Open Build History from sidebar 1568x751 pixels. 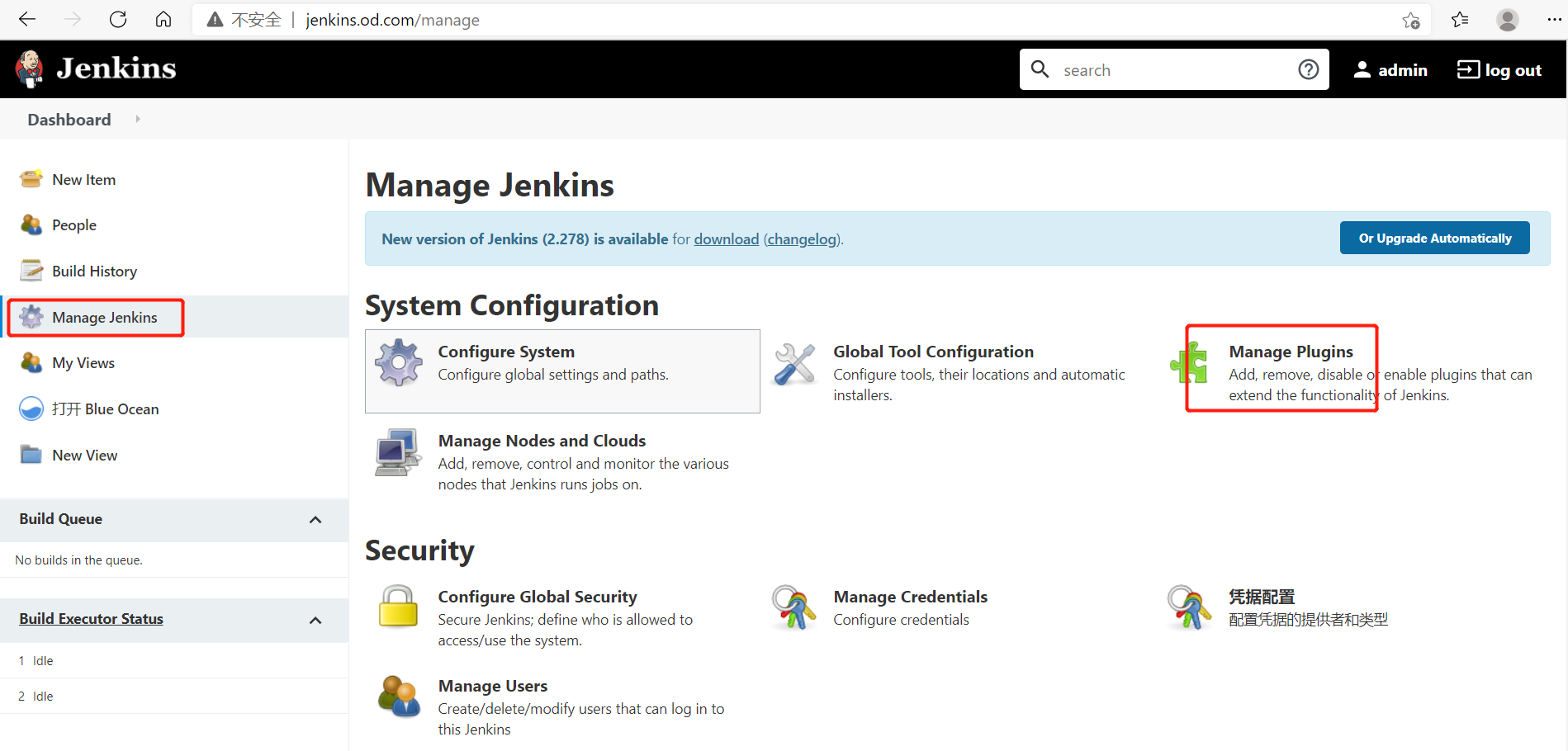point(94,271)
